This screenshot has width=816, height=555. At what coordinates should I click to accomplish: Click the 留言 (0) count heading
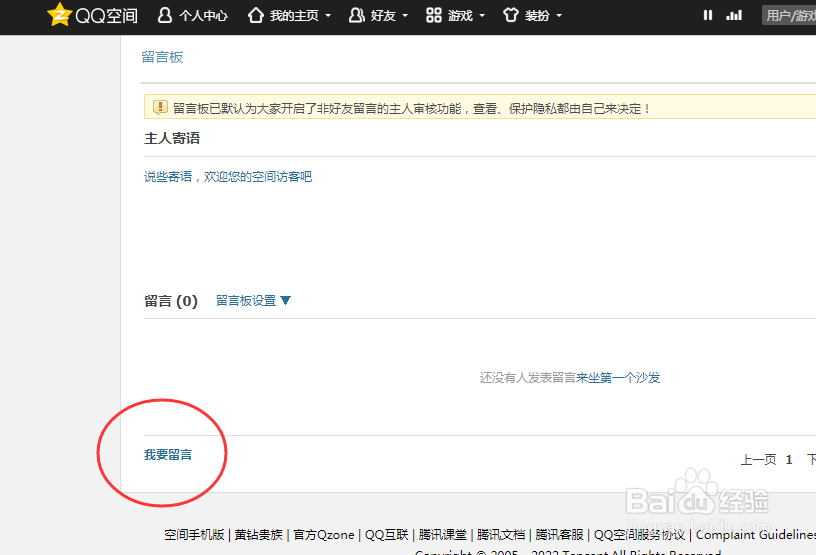(x=171, y=301)
